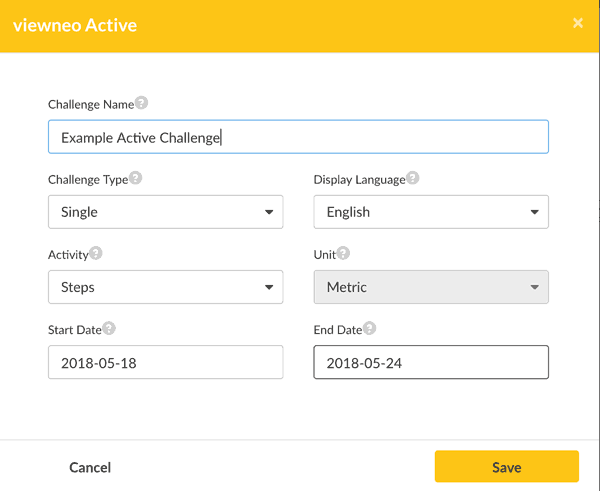Viewport: 600px width, 495px height.
Task: Open the Challenge Type dropdown showing Single
Action: (x=166, y=212)
